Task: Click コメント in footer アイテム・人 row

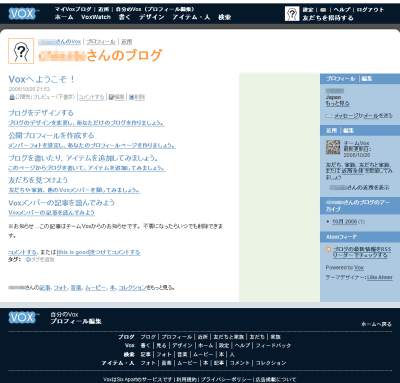Action: pyautogui.click(x=240, y=363)
